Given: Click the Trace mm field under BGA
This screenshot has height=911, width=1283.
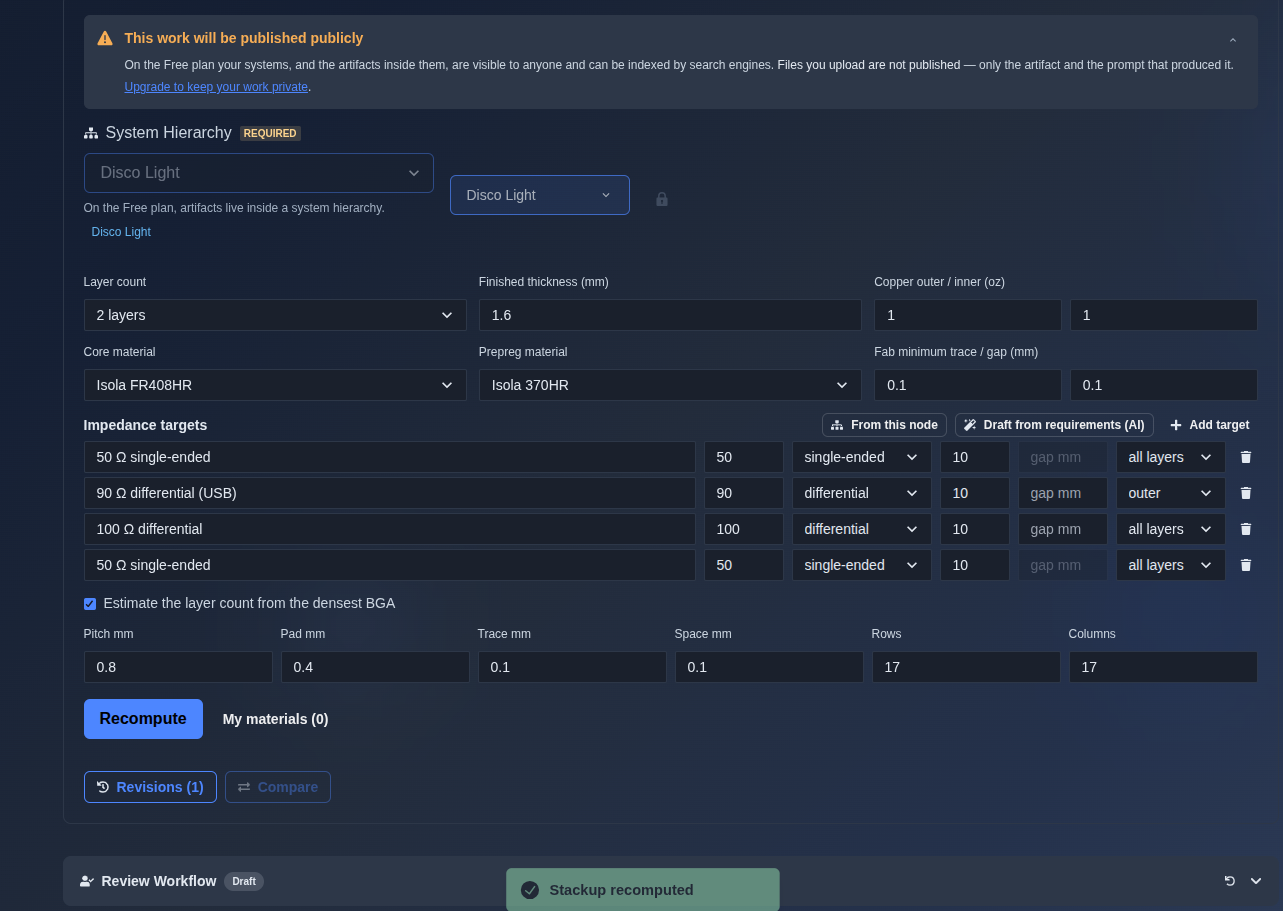Looking at the screenshot, I should 572,667.
